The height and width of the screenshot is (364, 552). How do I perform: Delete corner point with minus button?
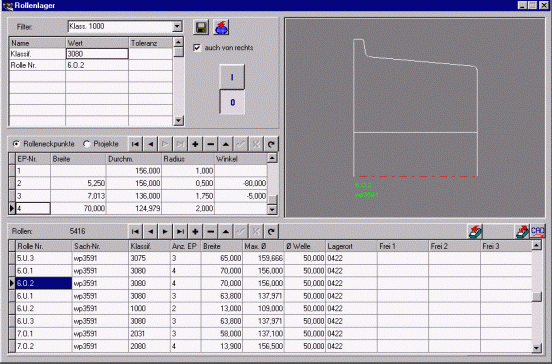(211, 144)
